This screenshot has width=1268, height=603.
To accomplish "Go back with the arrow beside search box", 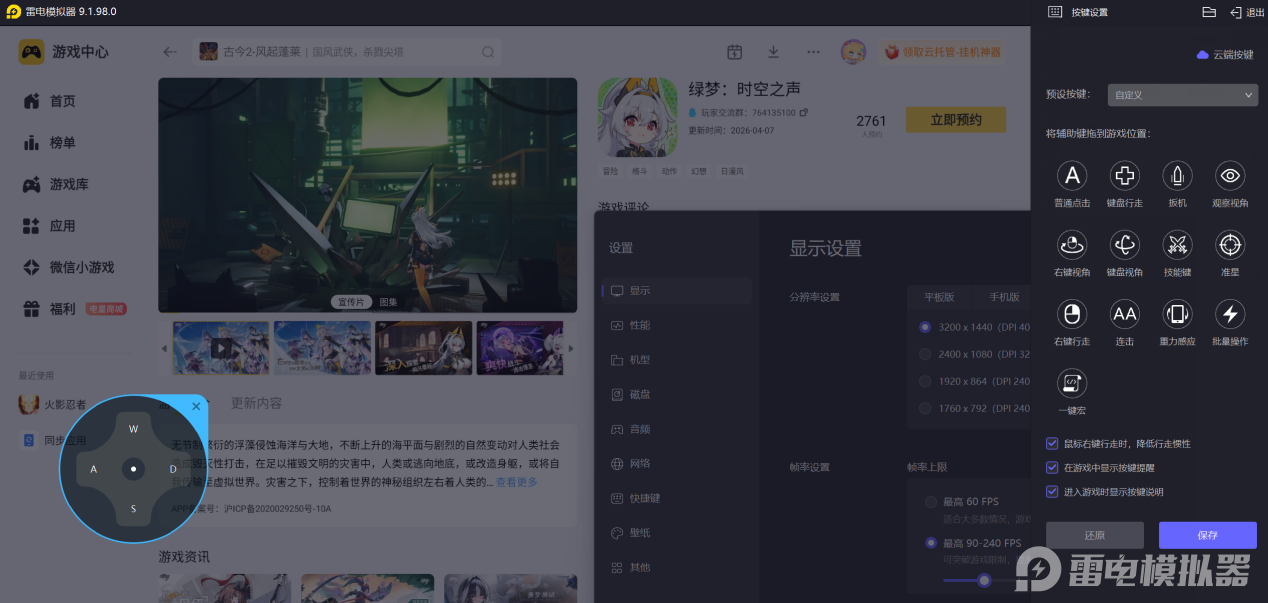I will [170, 52].
